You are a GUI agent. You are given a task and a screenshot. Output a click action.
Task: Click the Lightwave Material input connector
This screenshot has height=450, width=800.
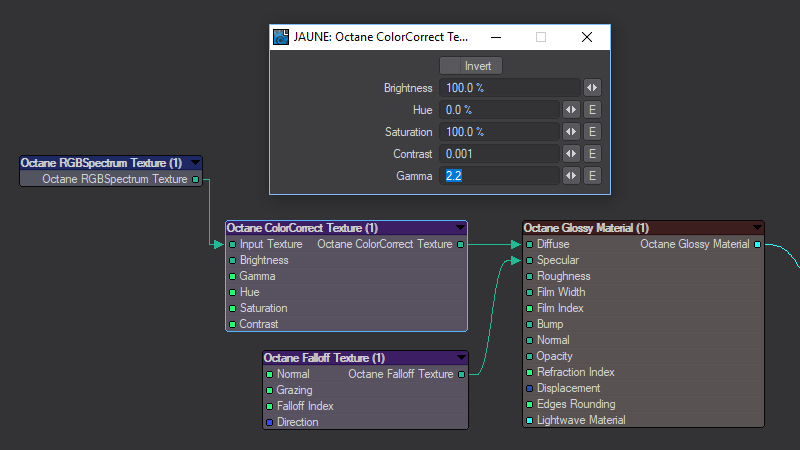530,420
